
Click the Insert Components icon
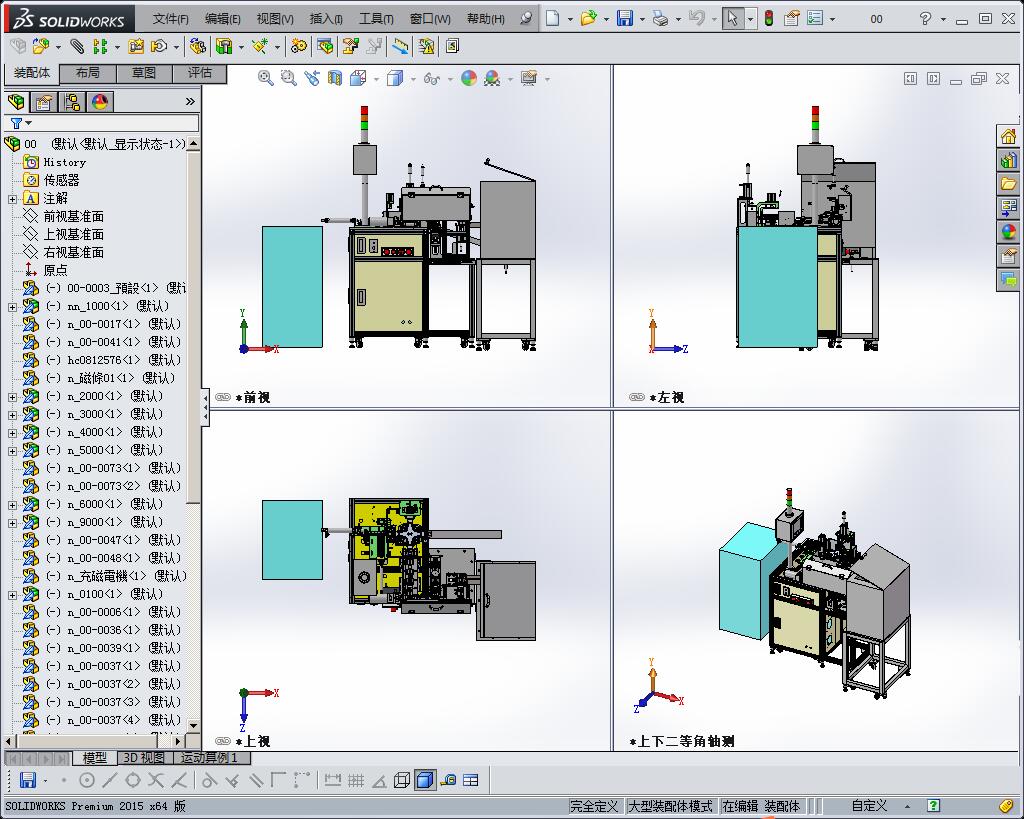40,46
